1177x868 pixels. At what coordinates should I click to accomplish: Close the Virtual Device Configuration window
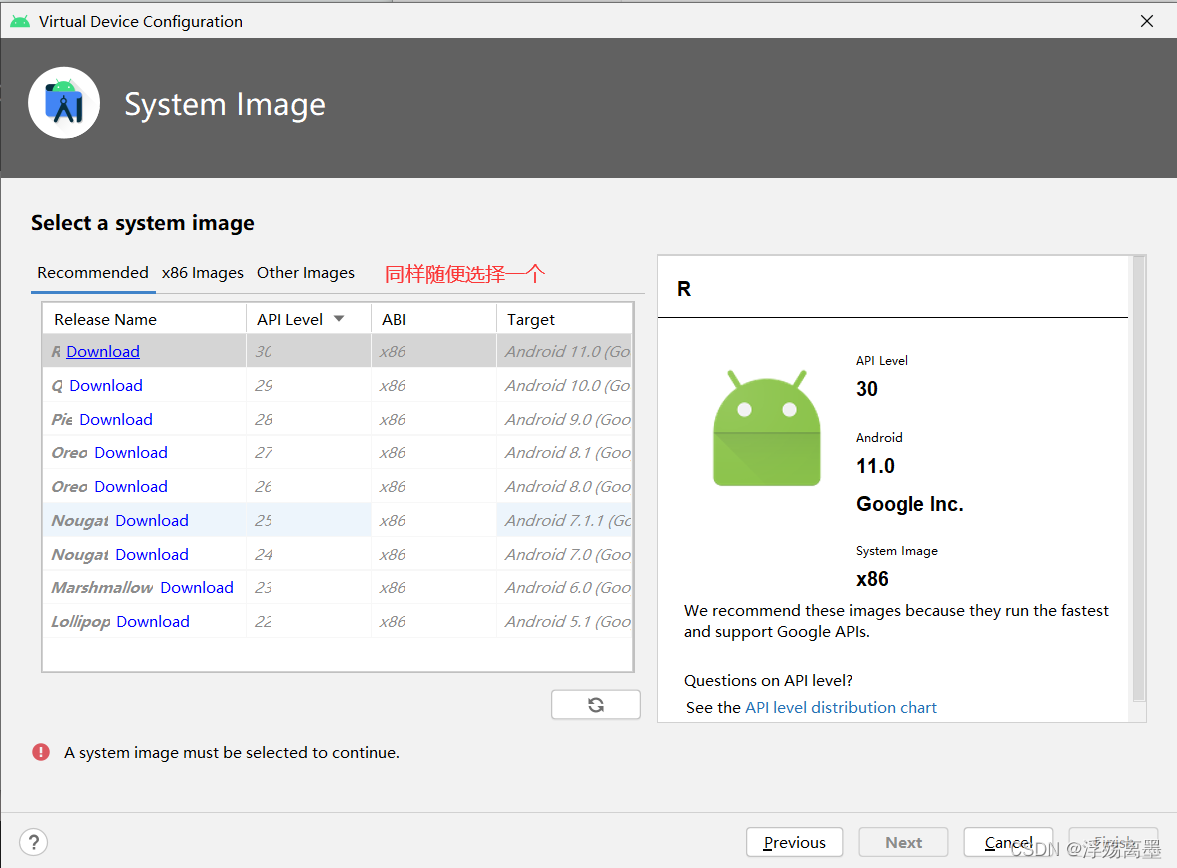[x=1146, y=21]
